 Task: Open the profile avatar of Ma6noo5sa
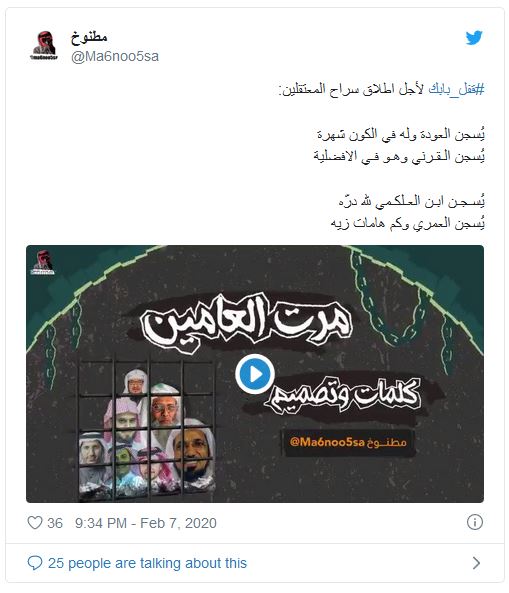coord(44,46)
